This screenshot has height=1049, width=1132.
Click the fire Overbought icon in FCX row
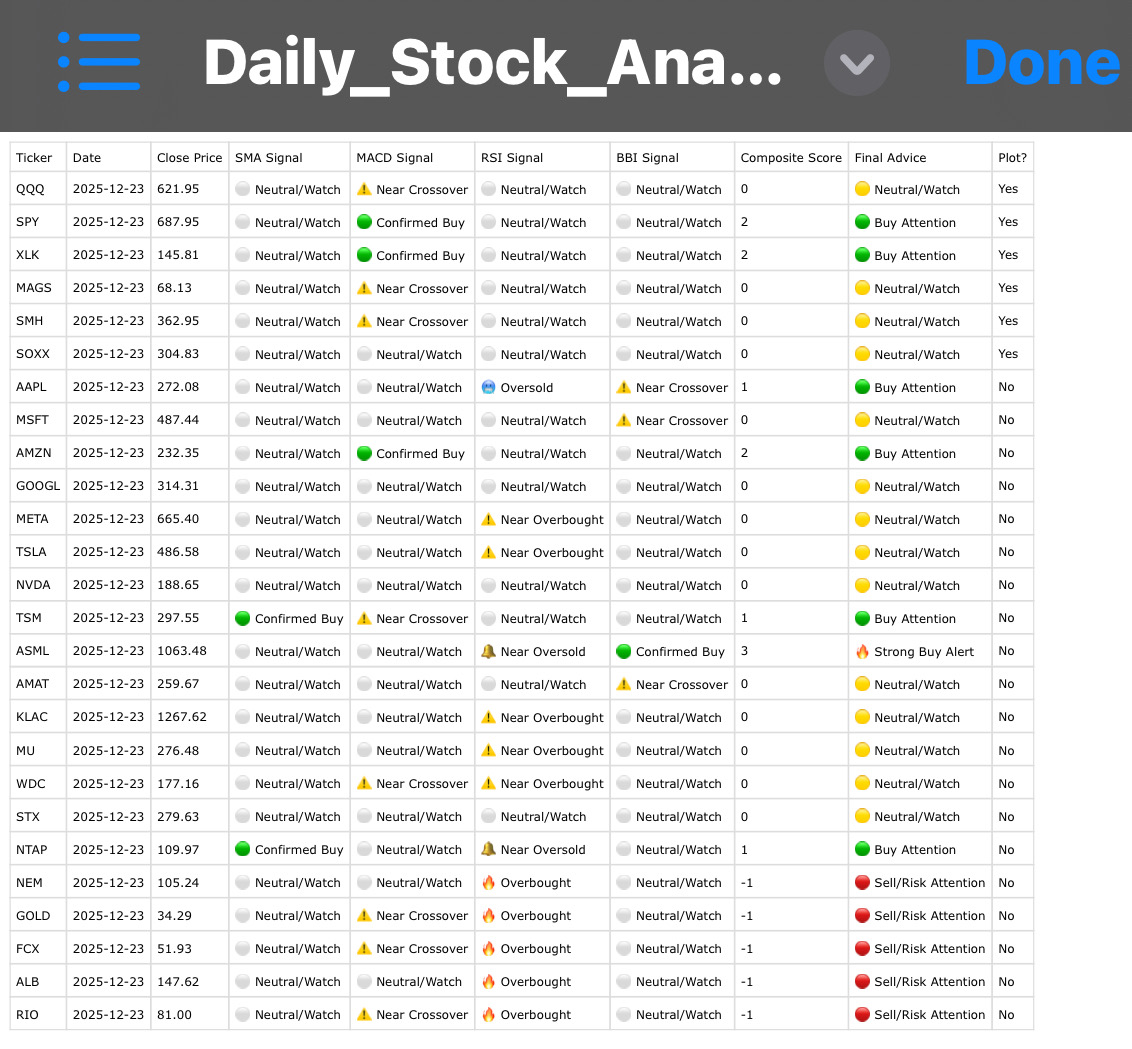[489, 948]
